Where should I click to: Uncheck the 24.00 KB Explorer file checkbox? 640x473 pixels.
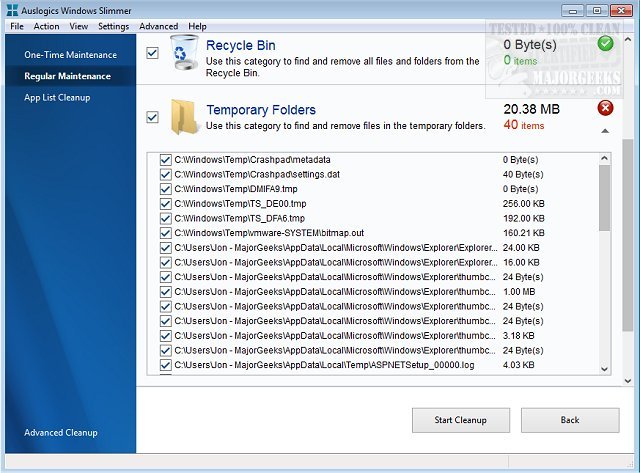click(165, 248)
